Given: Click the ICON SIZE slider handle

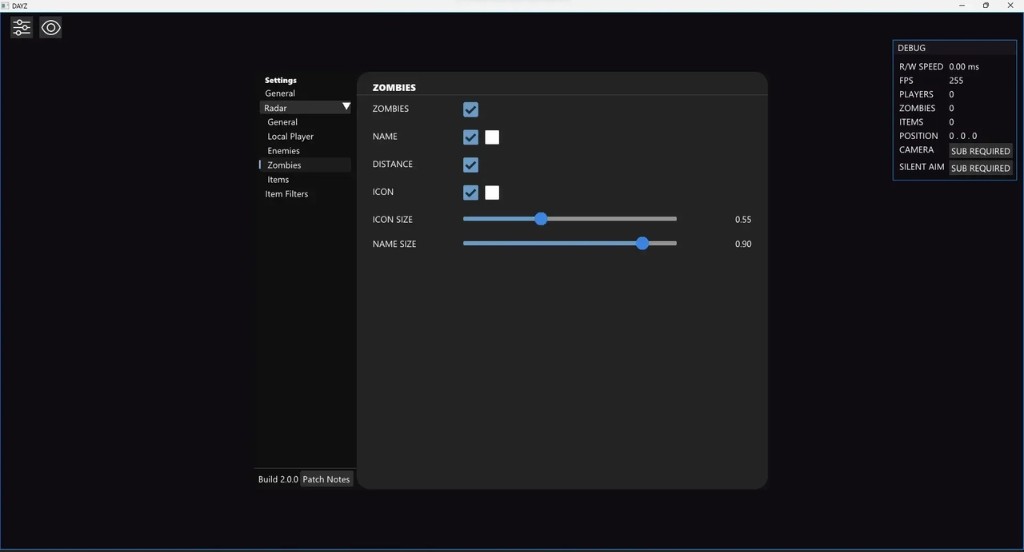Looking at the screenshot, I should click(541, 219).
